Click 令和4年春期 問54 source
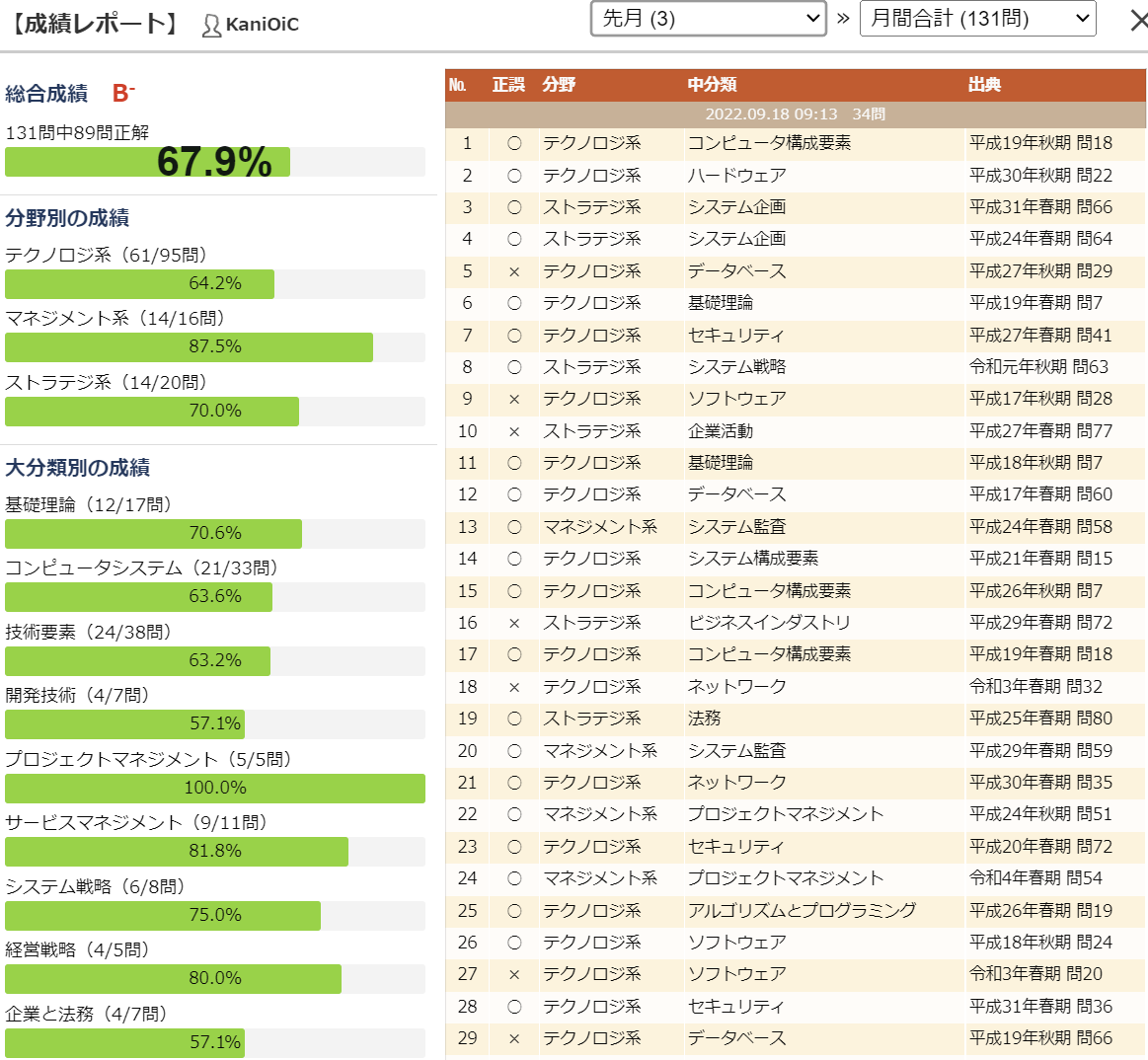 (1035, 878)
